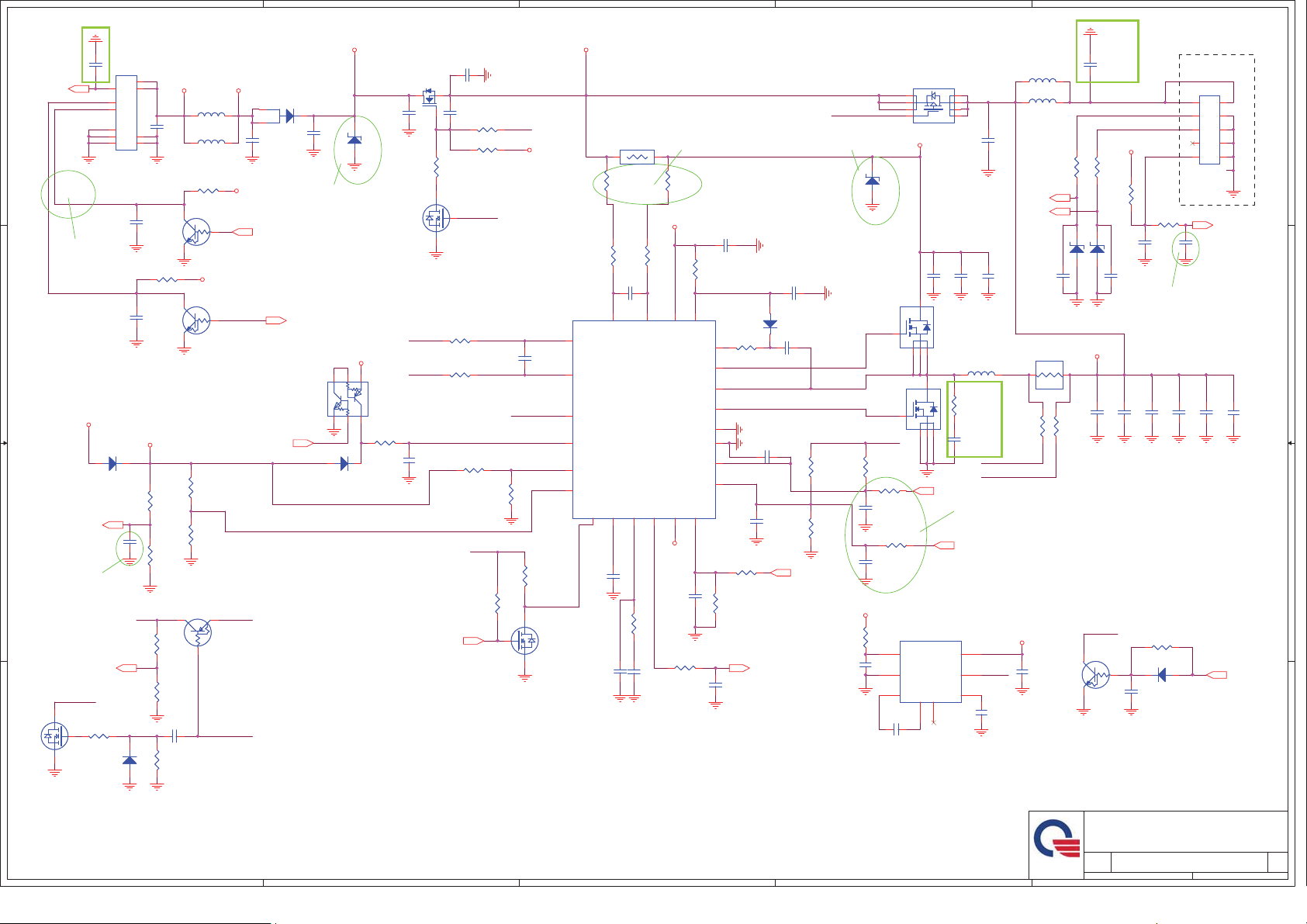1307x924 pixels.
Task: Select the small square IC near bottom right
Action: tap(930, 672)
